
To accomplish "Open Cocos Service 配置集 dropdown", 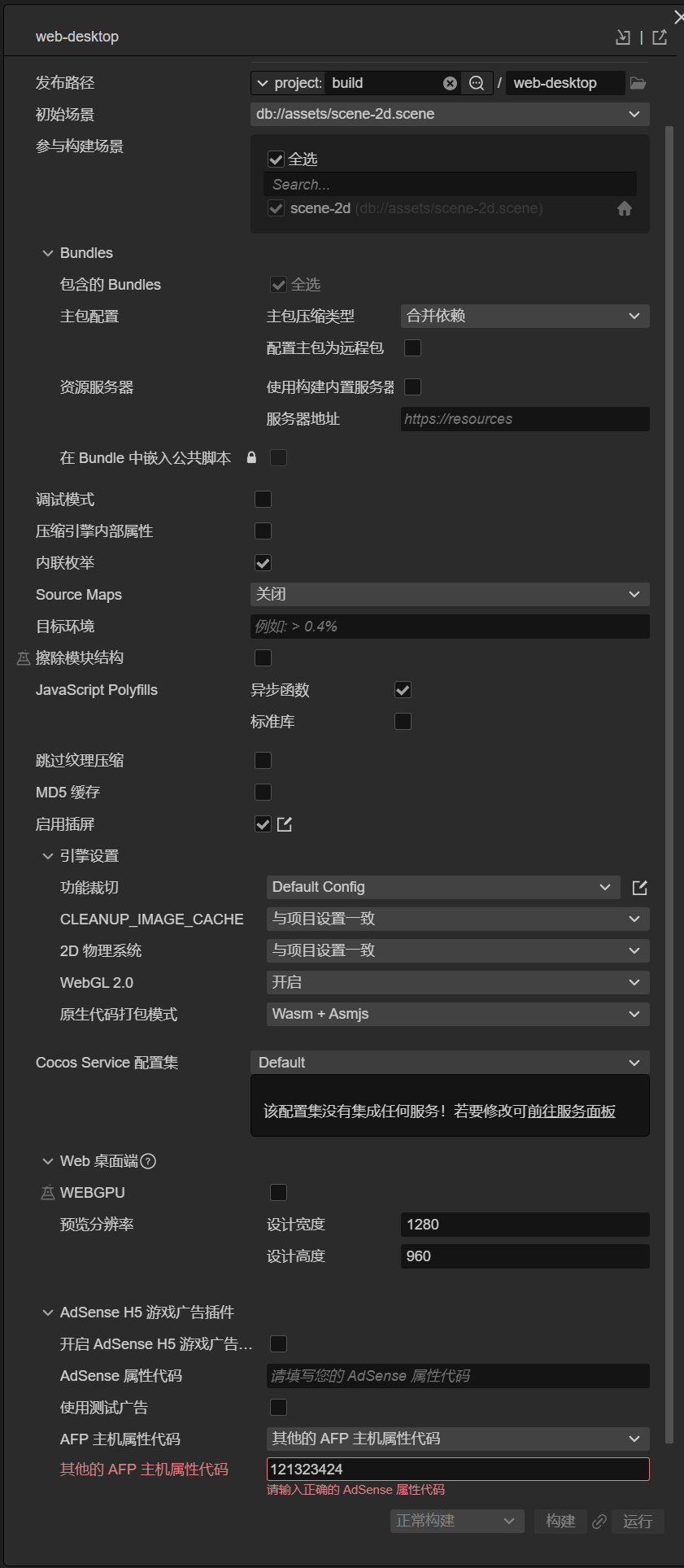I will tap(450, 1062).
